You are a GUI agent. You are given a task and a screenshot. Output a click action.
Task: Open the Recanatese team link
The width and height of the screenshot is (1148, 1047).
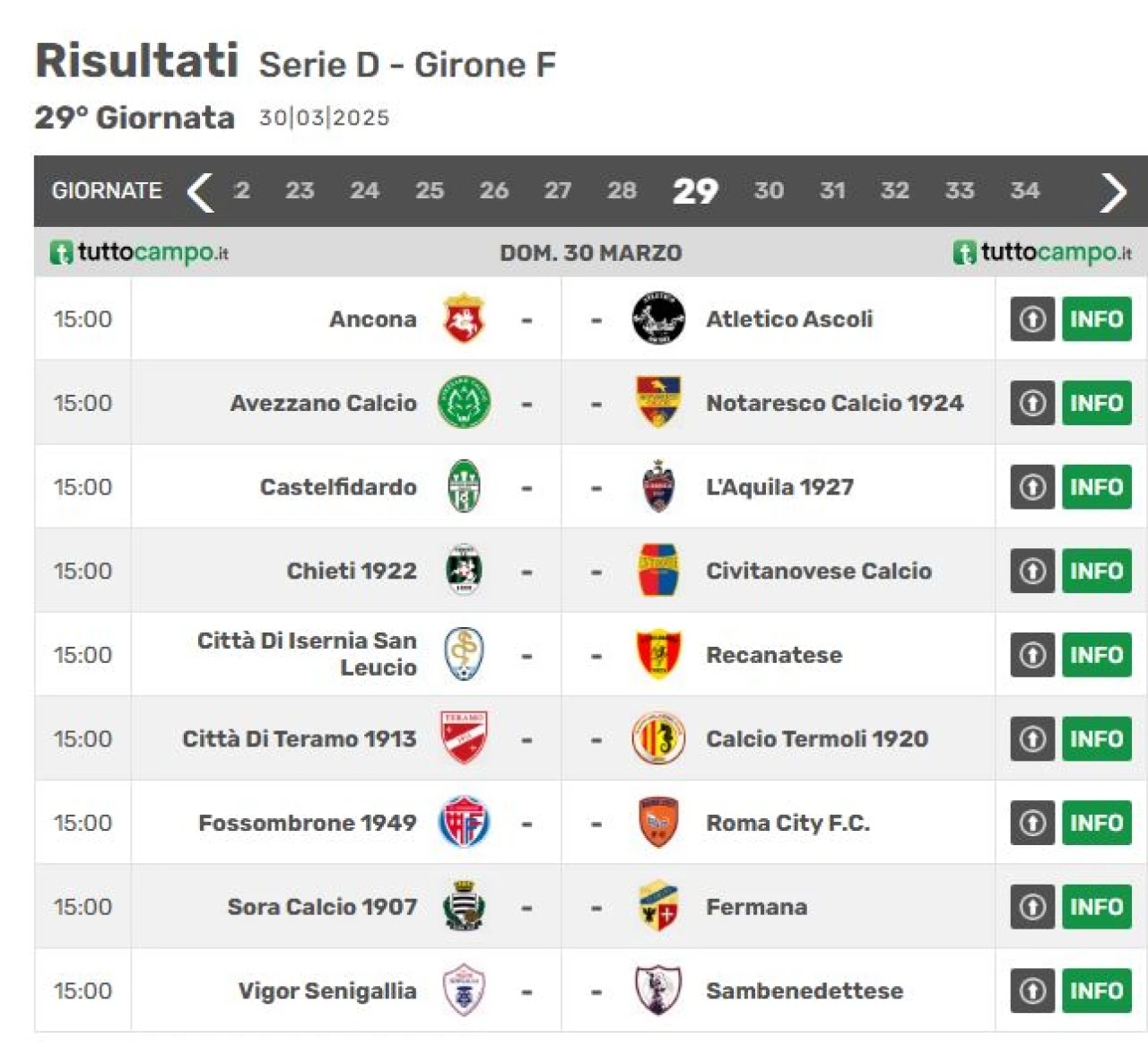(774, 655)
